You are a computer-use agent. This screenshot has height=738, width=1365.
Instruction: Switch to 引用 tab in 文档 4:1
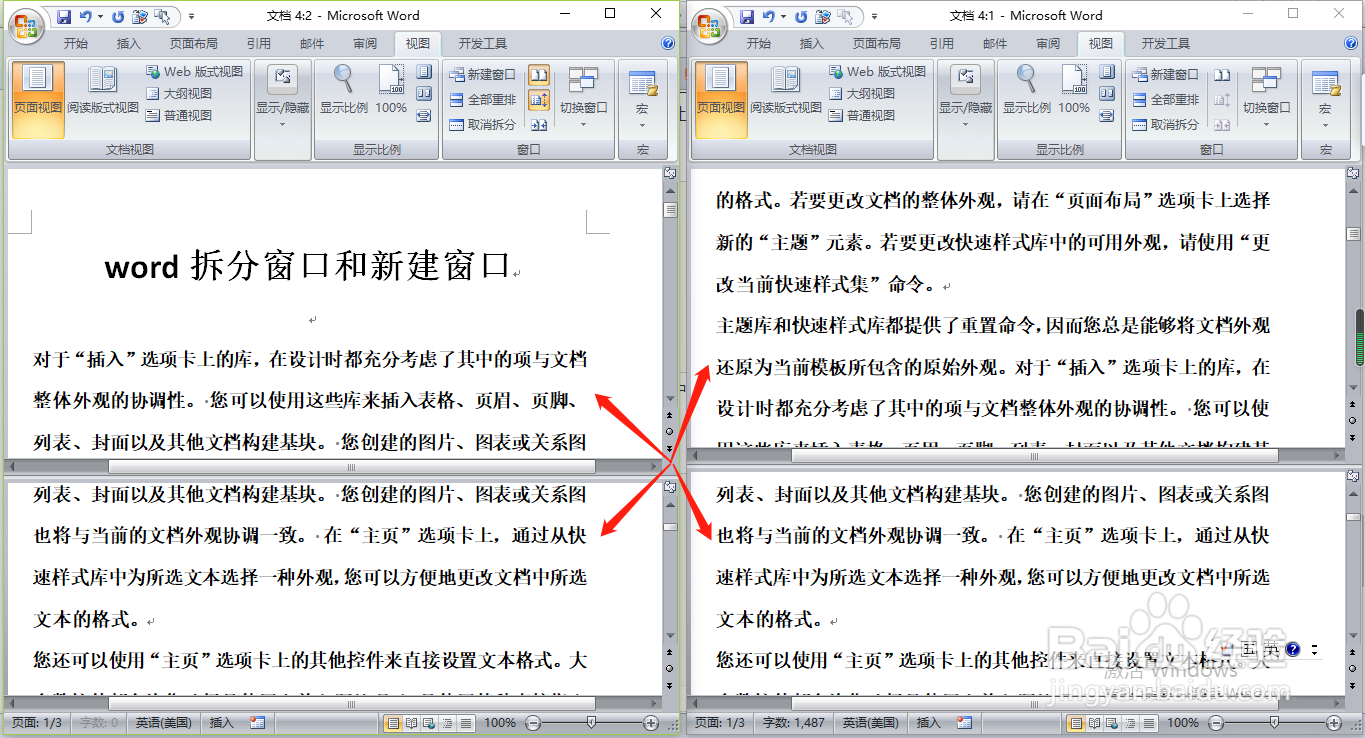942,44
